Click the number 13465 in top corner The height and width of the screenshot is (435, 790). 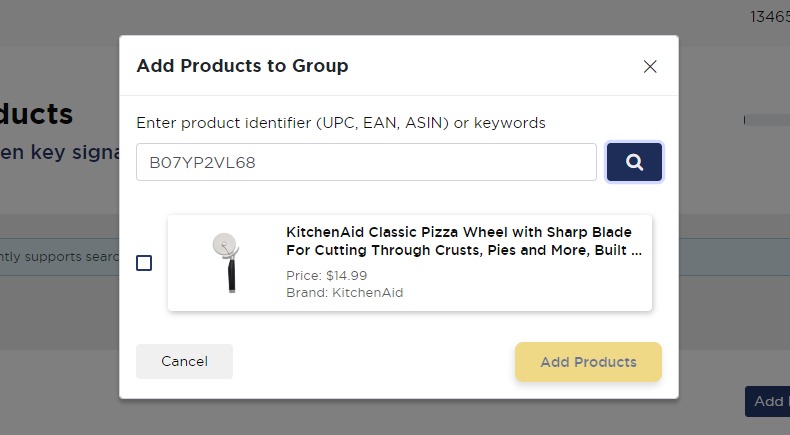[x=769, y=16]
